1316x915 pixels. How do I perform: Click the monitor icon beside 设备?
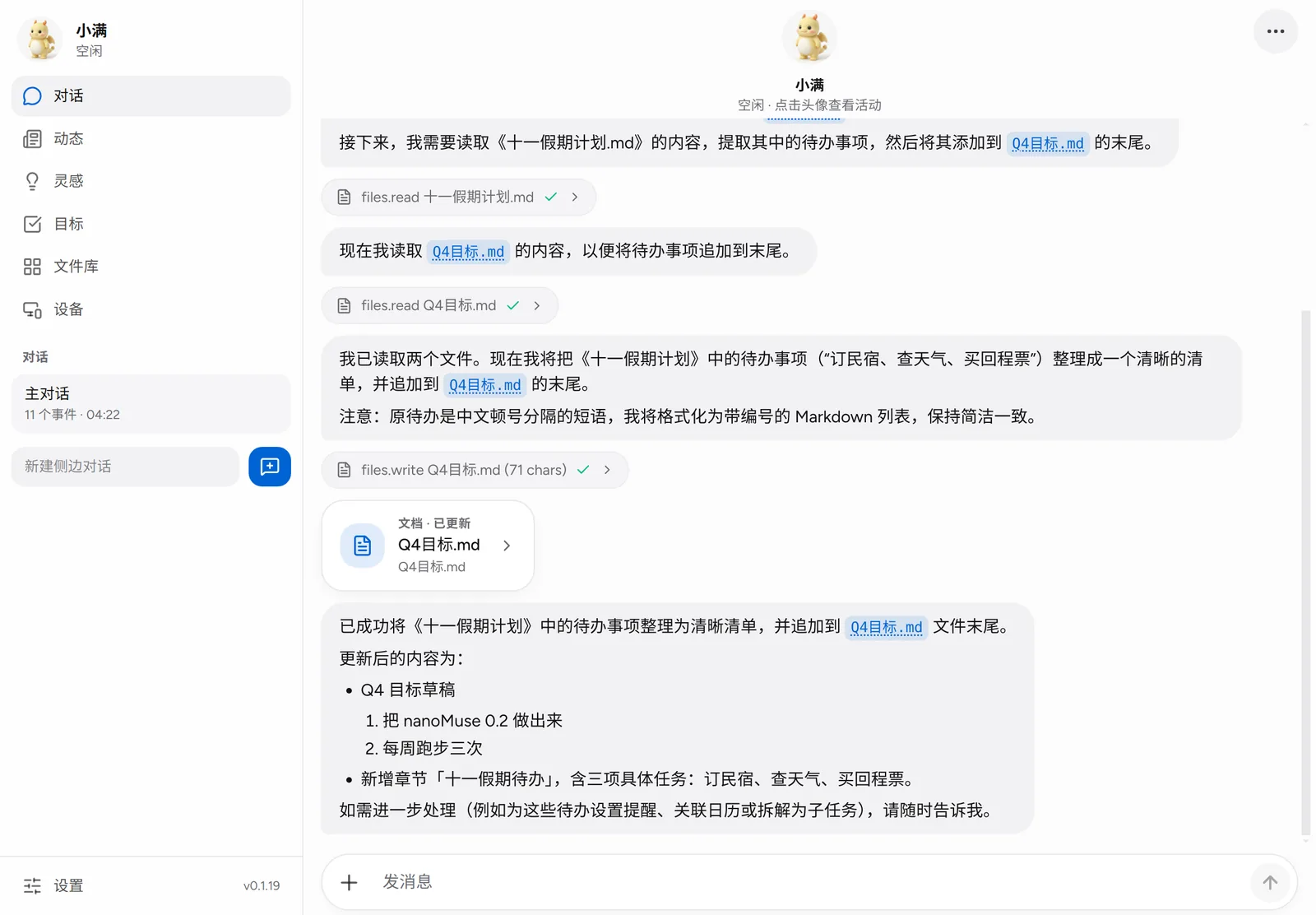[x=32, y=310]
